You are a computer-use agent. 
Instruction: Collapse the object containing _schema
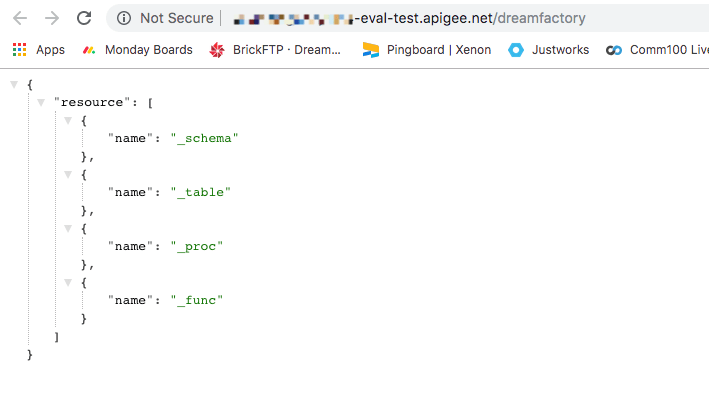click(x=68, y=120)
